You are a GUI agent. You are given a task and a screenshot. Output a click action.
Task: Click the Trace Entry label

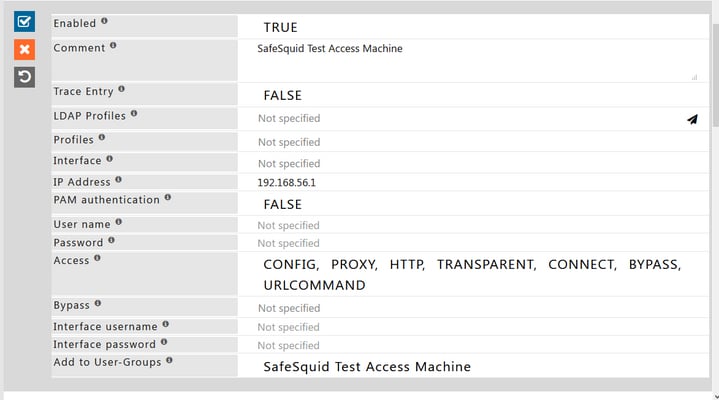(83, 91)
